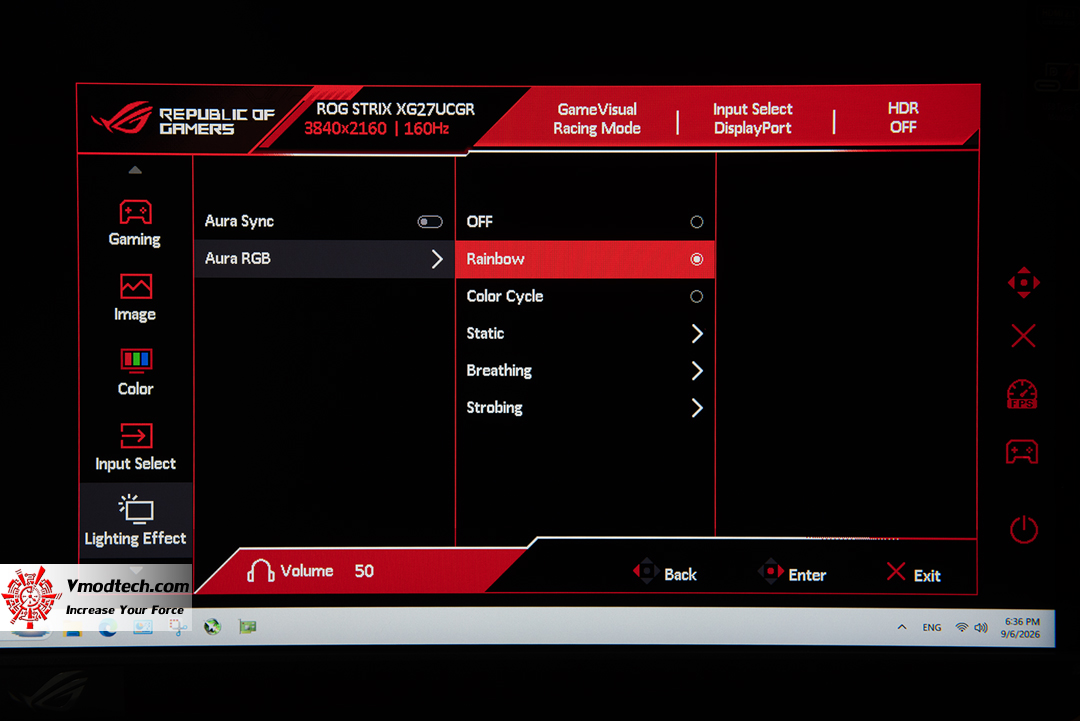
Task: Click the ROG STRIX XG27UCGR model name
Action: coord(395,109)
